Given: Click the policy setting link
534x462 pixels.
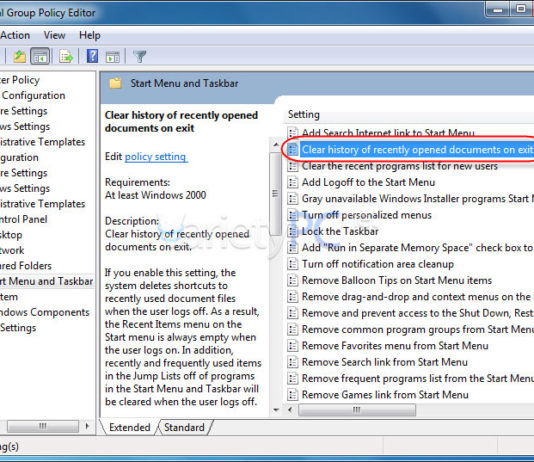Looking at the screenshot, I should click(155, 157).
